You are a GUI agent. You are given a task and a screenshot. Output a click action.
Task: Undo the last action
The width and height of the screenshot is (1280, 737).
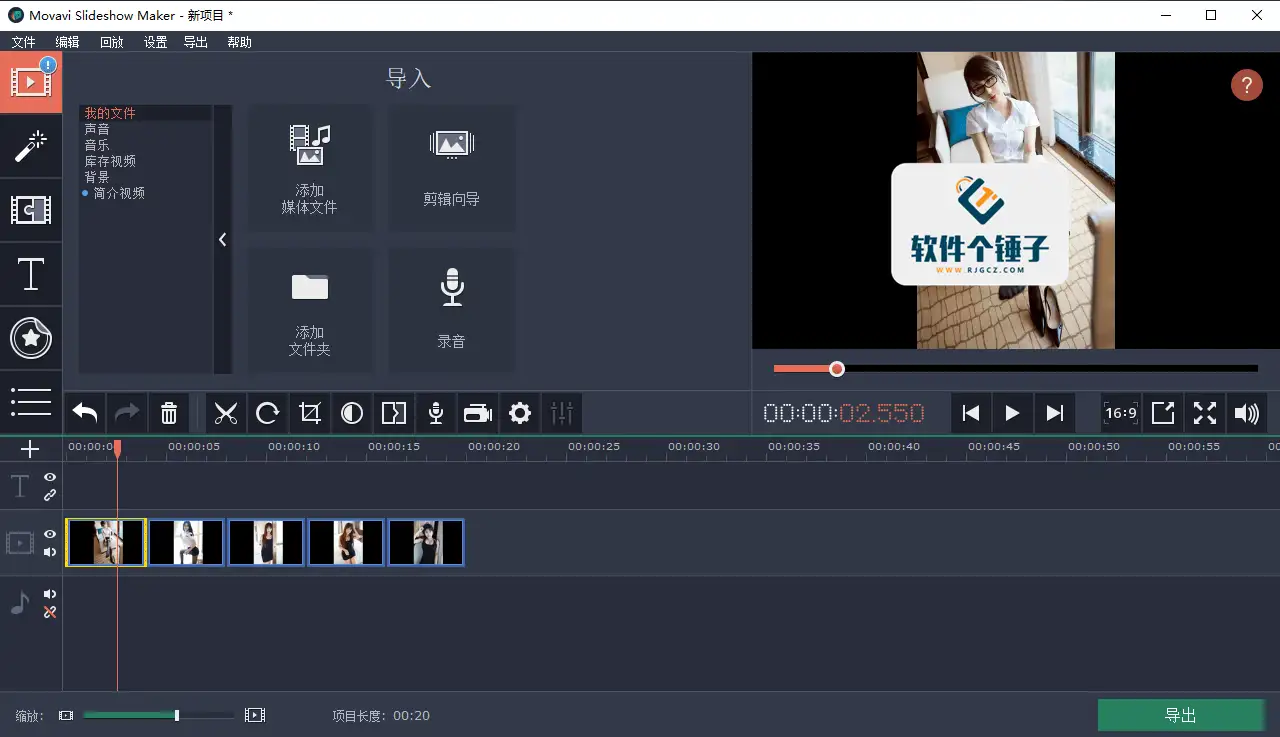pyautogui.click(x=86, y=413)
